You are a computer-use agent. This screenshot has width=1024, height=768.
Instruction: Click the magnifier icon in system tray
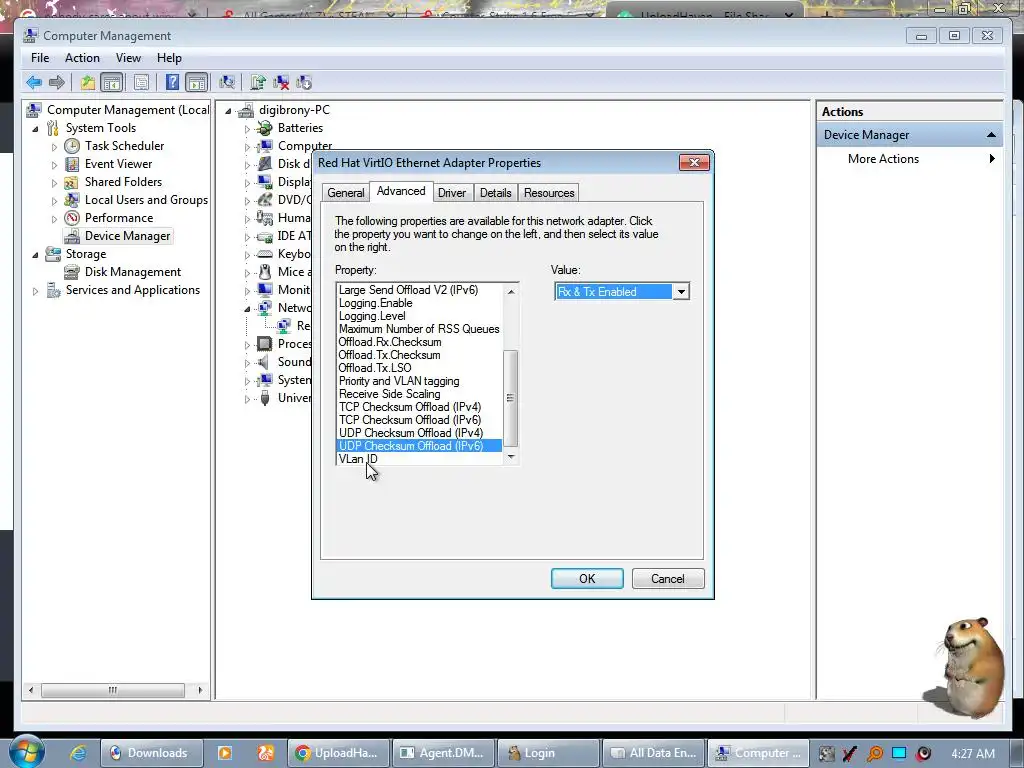874,753
